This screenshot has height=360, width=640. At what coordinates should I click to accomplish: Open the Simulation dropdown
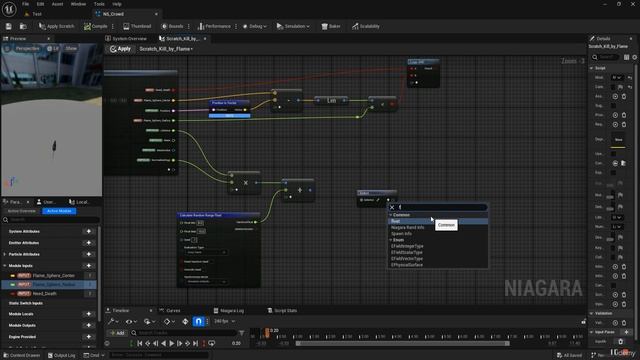tap(293, 26)
